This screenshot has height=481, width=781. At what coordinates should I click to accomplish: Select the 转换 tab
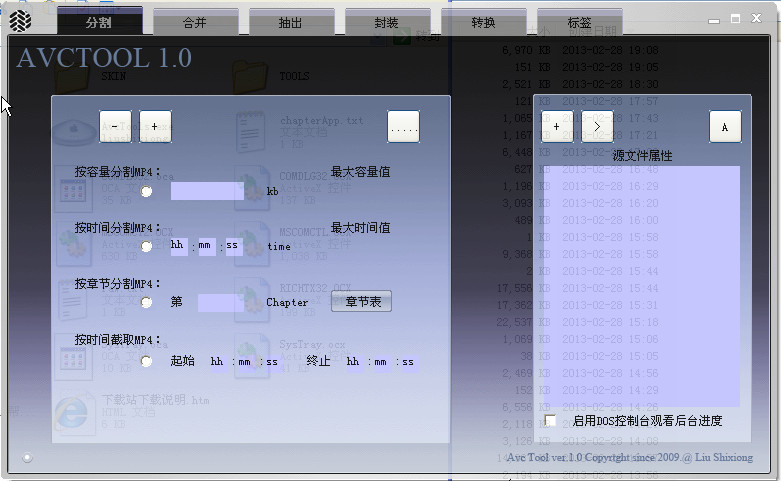[484, 22]
